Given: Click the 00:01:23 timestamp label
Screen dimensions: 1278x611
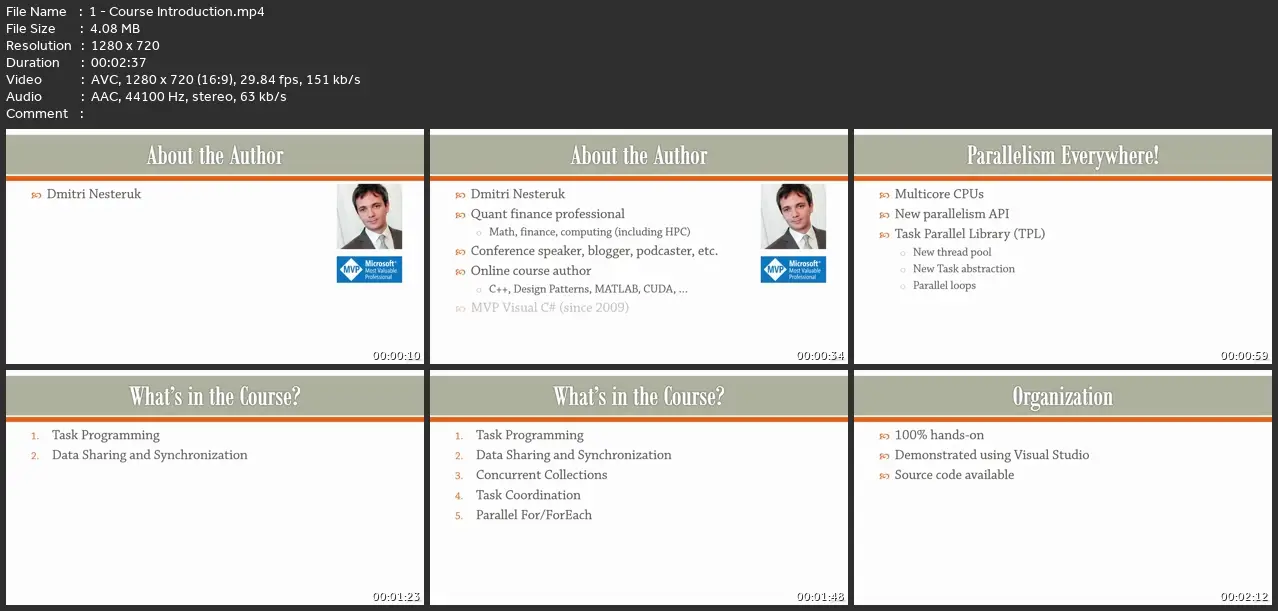Looking at the screenshot, I should point(397,597).
